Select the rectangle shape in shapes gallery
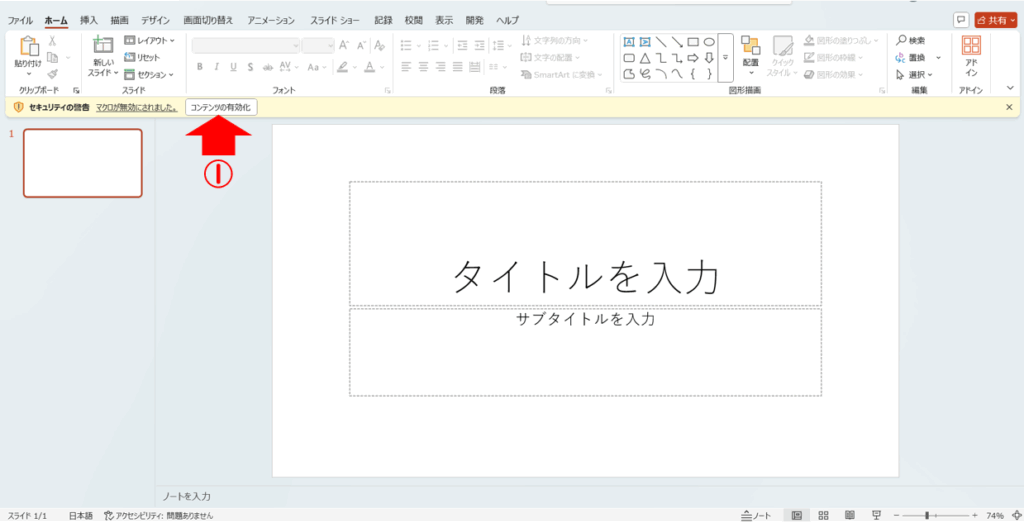The width and height of the screenshot is (1024, 523). (x=693, y=42)
